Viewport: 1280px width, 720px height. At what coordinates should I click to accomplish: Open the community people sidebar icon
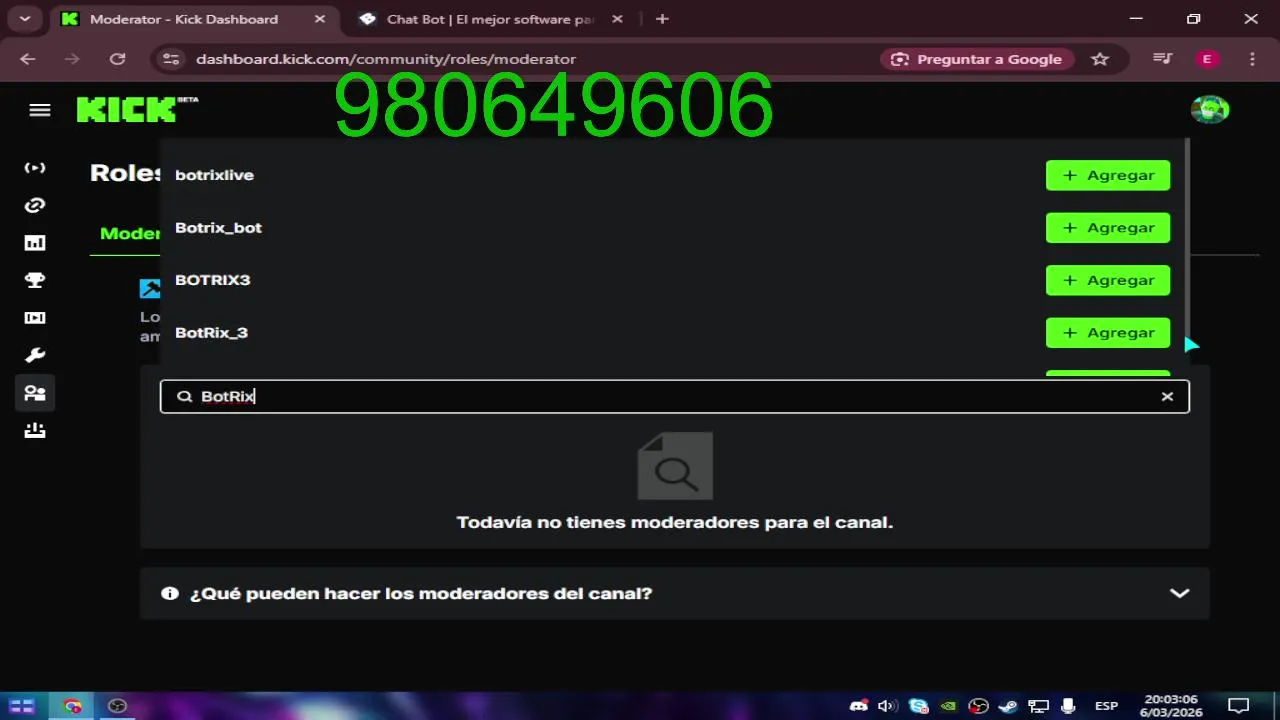[x=35, y=393]
